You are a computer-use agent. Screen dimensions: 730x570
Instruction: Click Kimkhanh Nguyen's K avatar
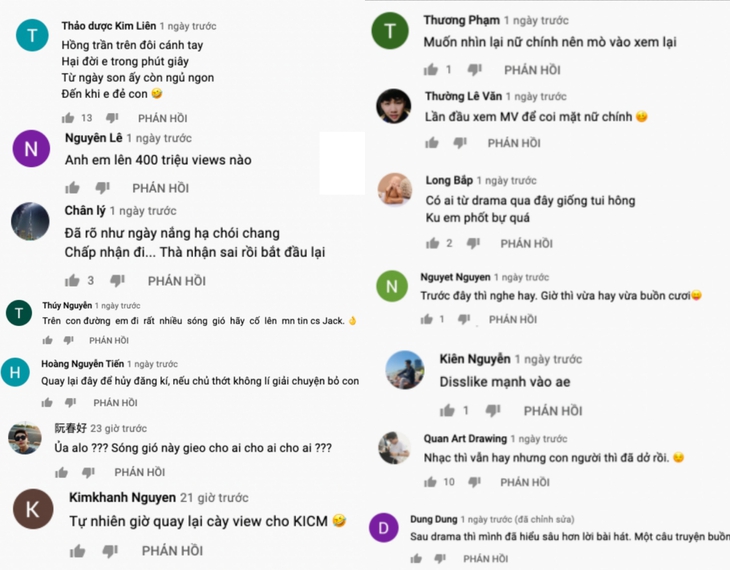pos(33,509)
